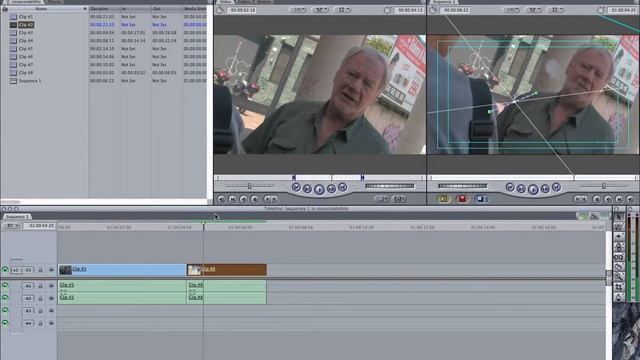Viewport: 640px width, 360px height.
Task: Select Clip #1 in the Browser list
Action: [x=26, y=17]
